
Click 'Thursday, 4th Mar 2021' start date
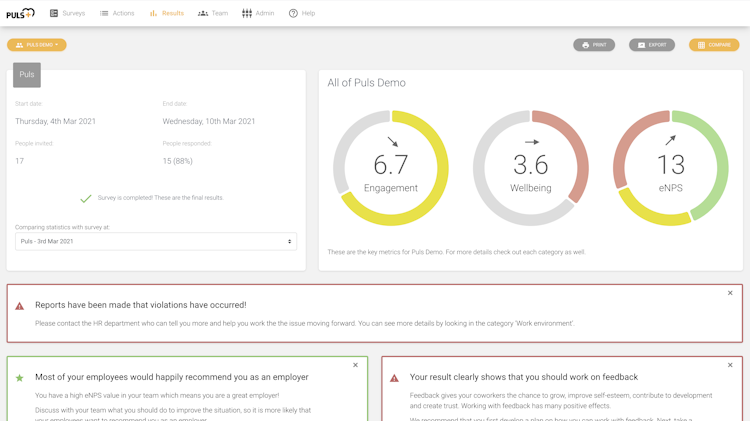pyautogui.click(x=55, y=122)
